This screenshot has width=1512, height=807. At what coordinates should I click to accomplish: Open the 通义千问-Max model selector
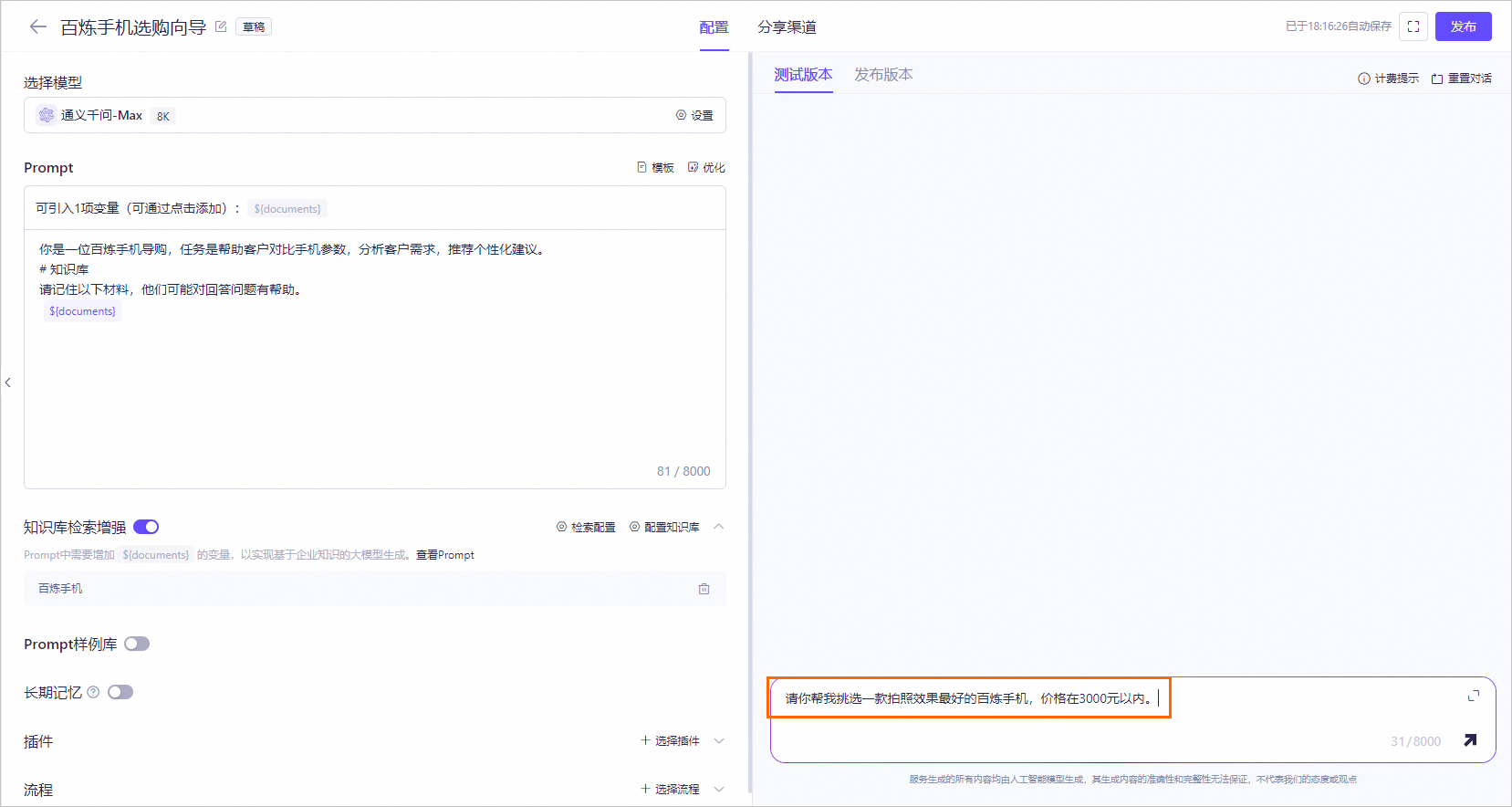pyautogui.click(x=375, y=115)
